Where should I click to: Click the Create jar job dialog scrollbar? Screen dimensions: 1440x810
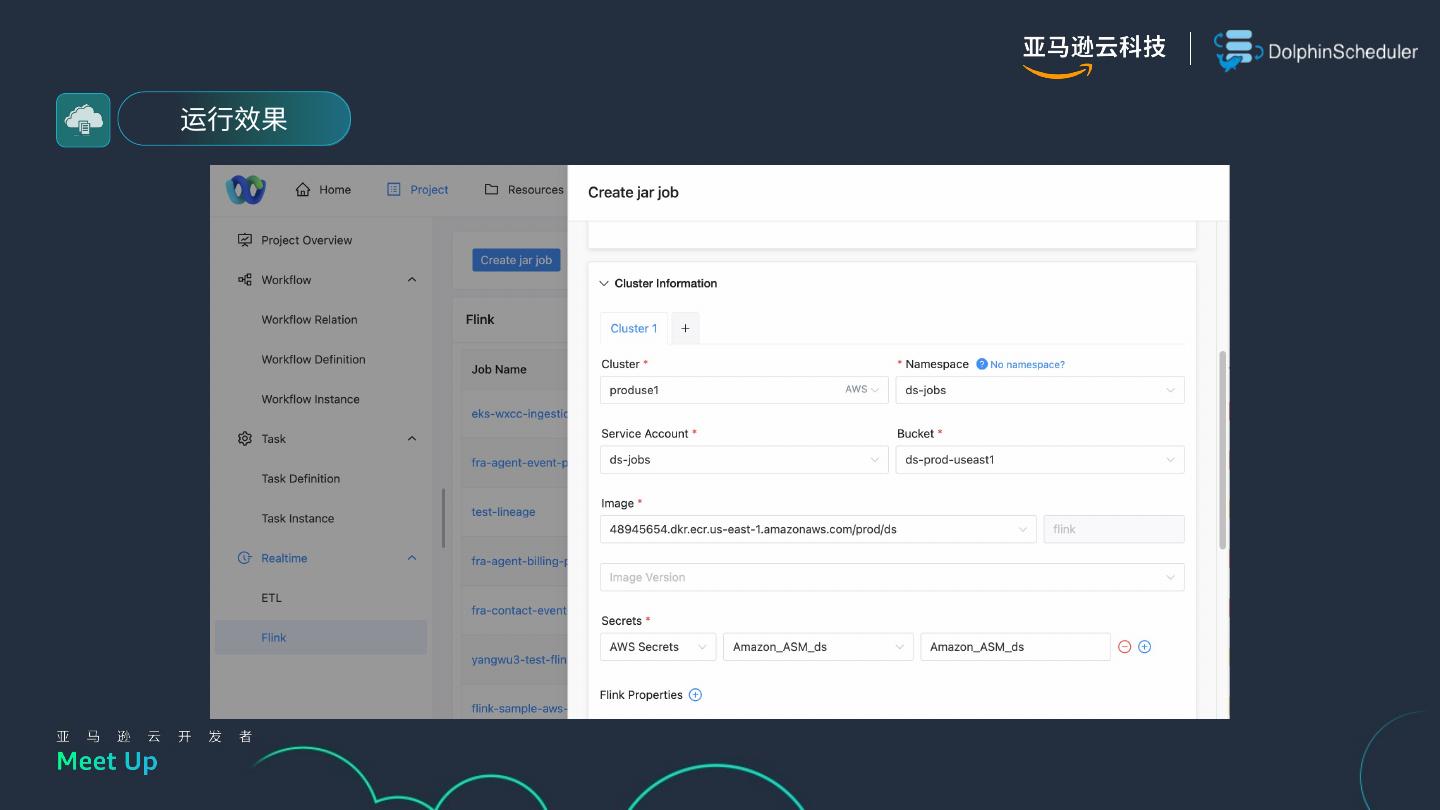tap(1222, 450)
